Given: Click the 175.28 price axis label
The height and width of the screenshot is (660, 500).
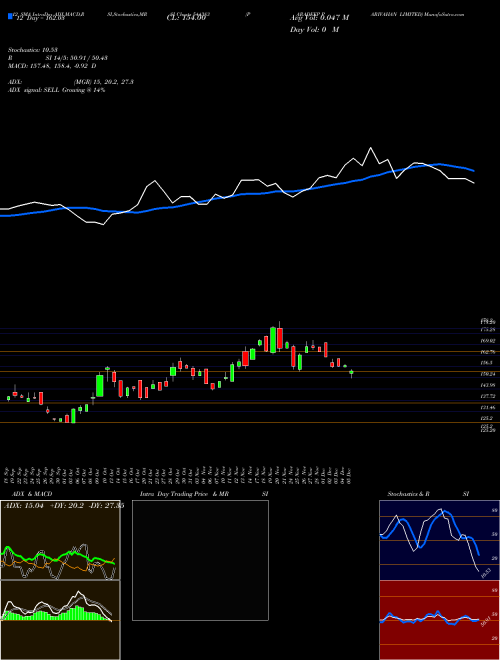Looking at the screenshot, I should (x=487, y=329).
